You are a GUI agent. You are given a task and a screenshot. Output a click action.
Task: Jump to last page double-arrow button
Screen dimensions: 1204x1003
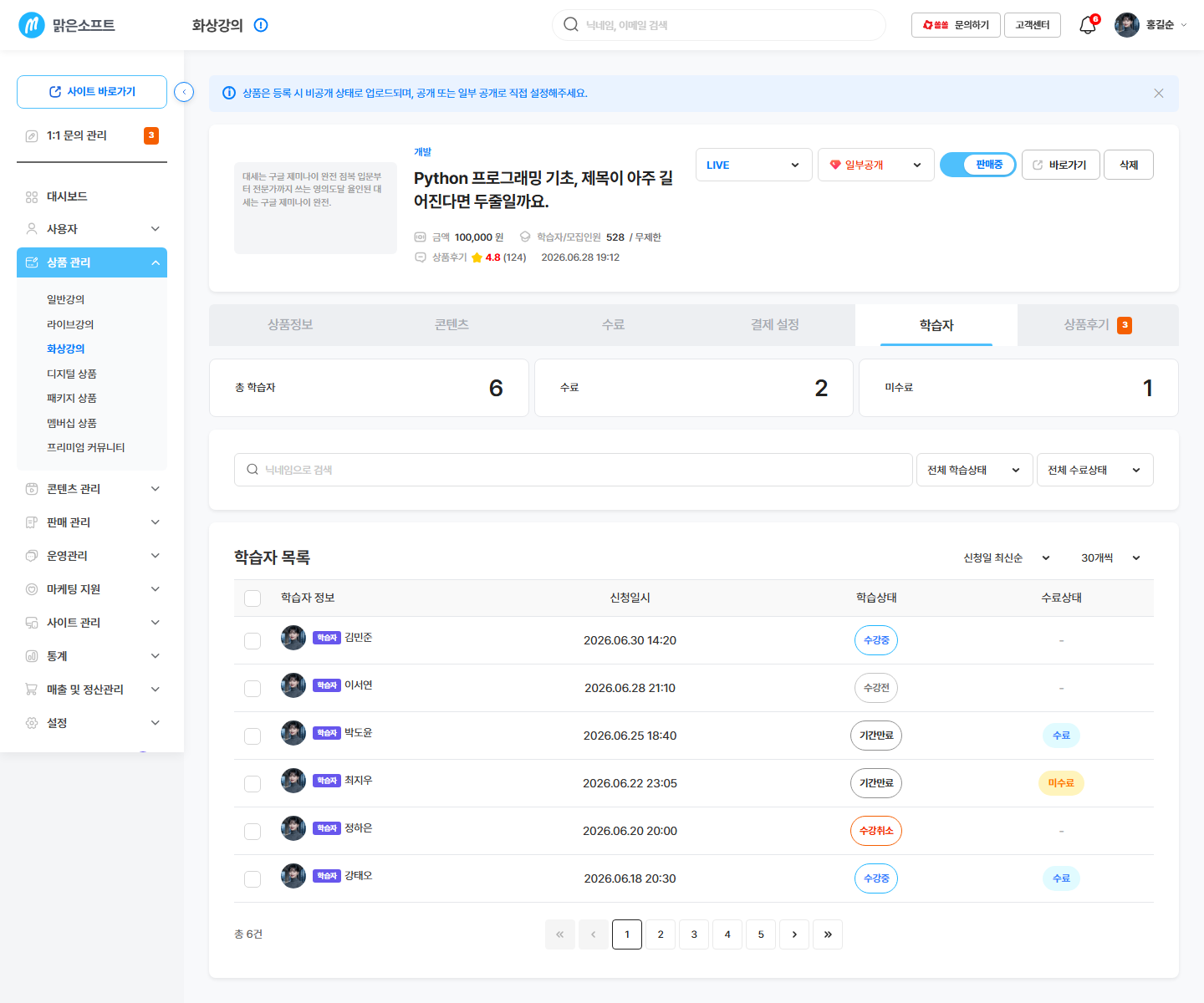pyautogui.click(x=828, y=934)
